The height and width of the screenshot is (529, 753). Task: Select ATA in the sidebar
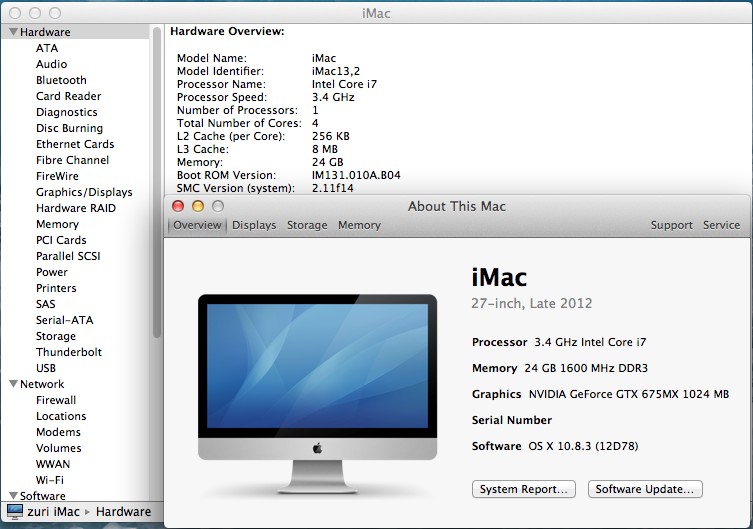[47, 48]
